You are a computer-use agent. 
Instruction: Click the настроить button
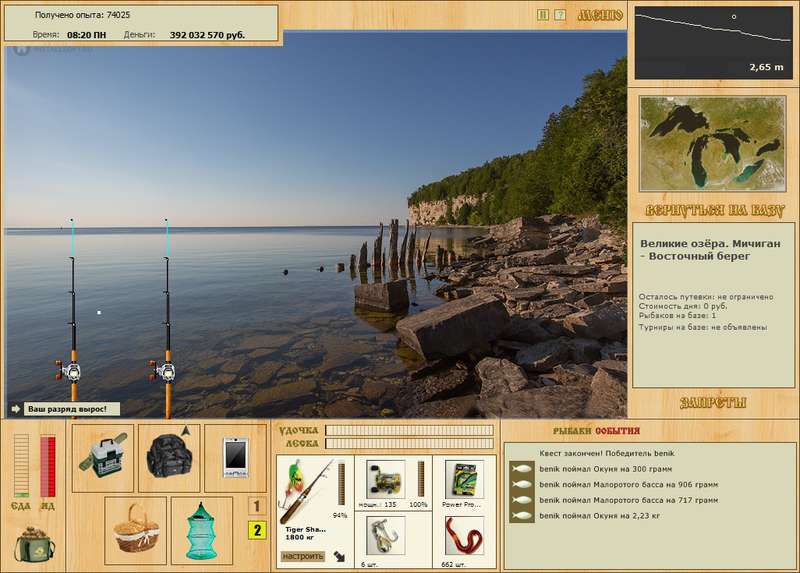(300, 553)
